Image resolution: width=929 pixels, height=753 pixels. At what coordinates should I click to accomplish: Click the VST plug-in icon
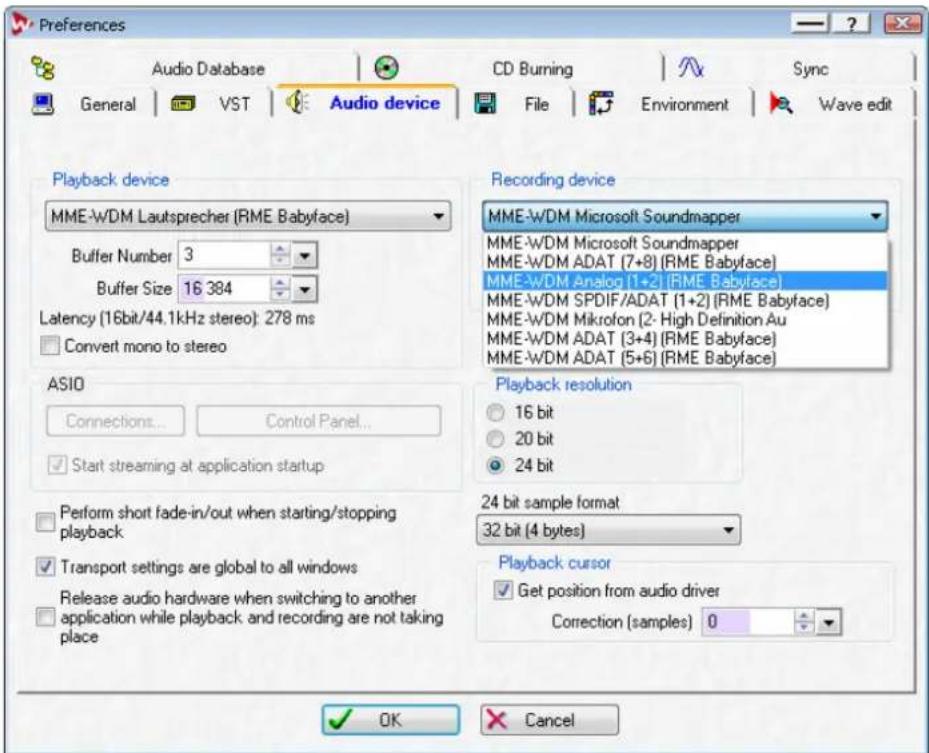click(183, 104)
